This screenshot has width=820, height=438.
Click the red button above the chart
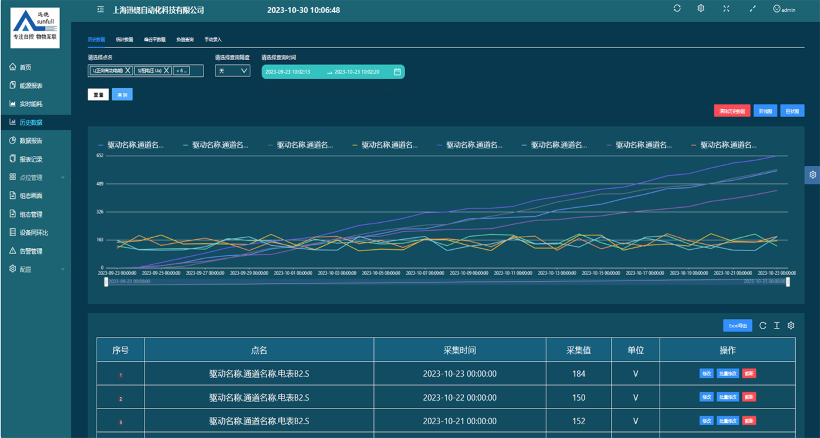click(x=732, y=111)
